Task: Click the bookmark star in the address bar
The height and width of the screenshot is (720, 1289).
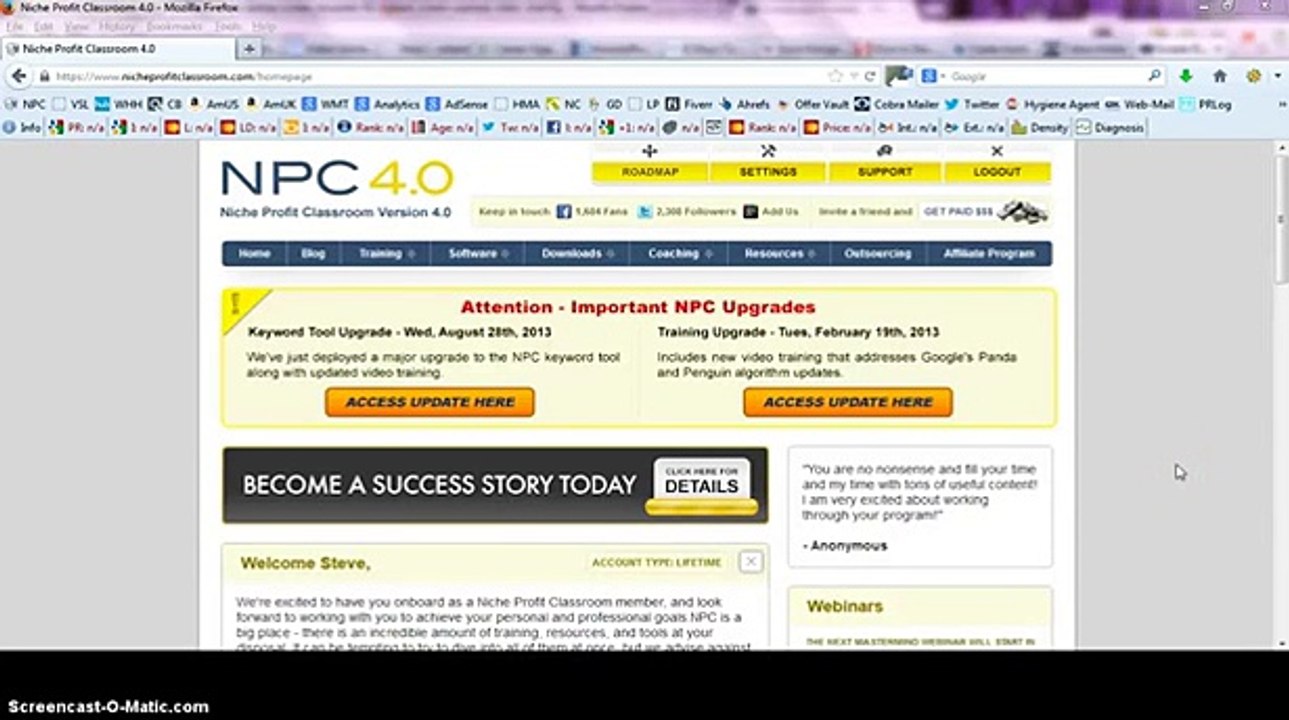Action: point(835,76)
